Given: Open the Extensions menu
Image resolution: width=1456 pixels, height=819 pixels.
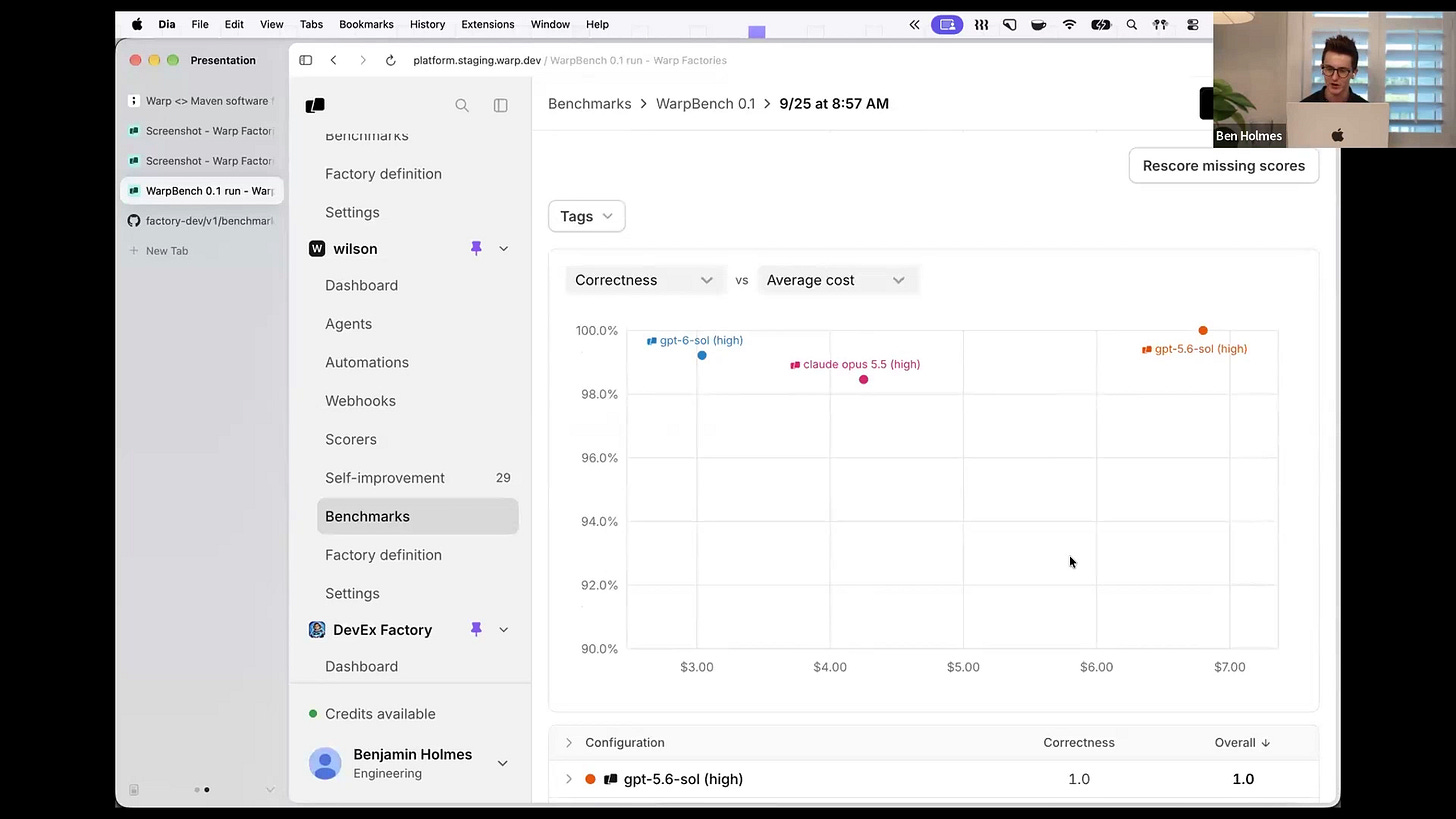Looking at the screenshot, I should pyautogui.click(x=488, y=24).
